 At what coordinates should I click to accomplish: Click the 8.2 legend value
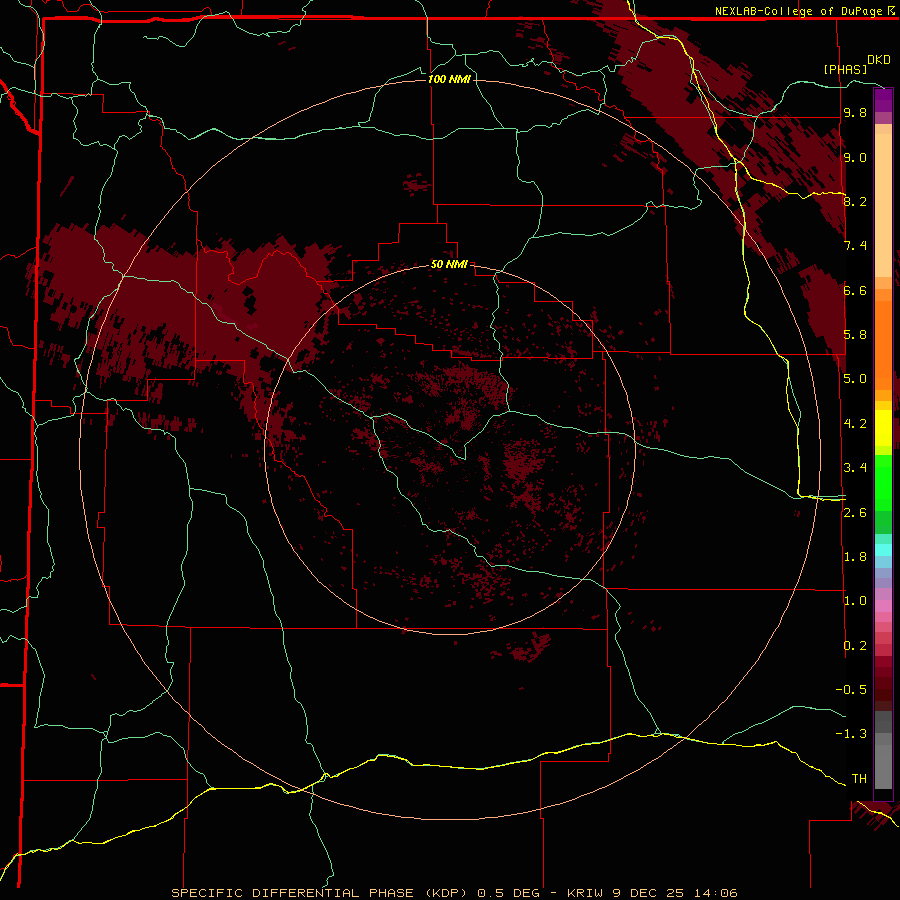tap(855, 201)
